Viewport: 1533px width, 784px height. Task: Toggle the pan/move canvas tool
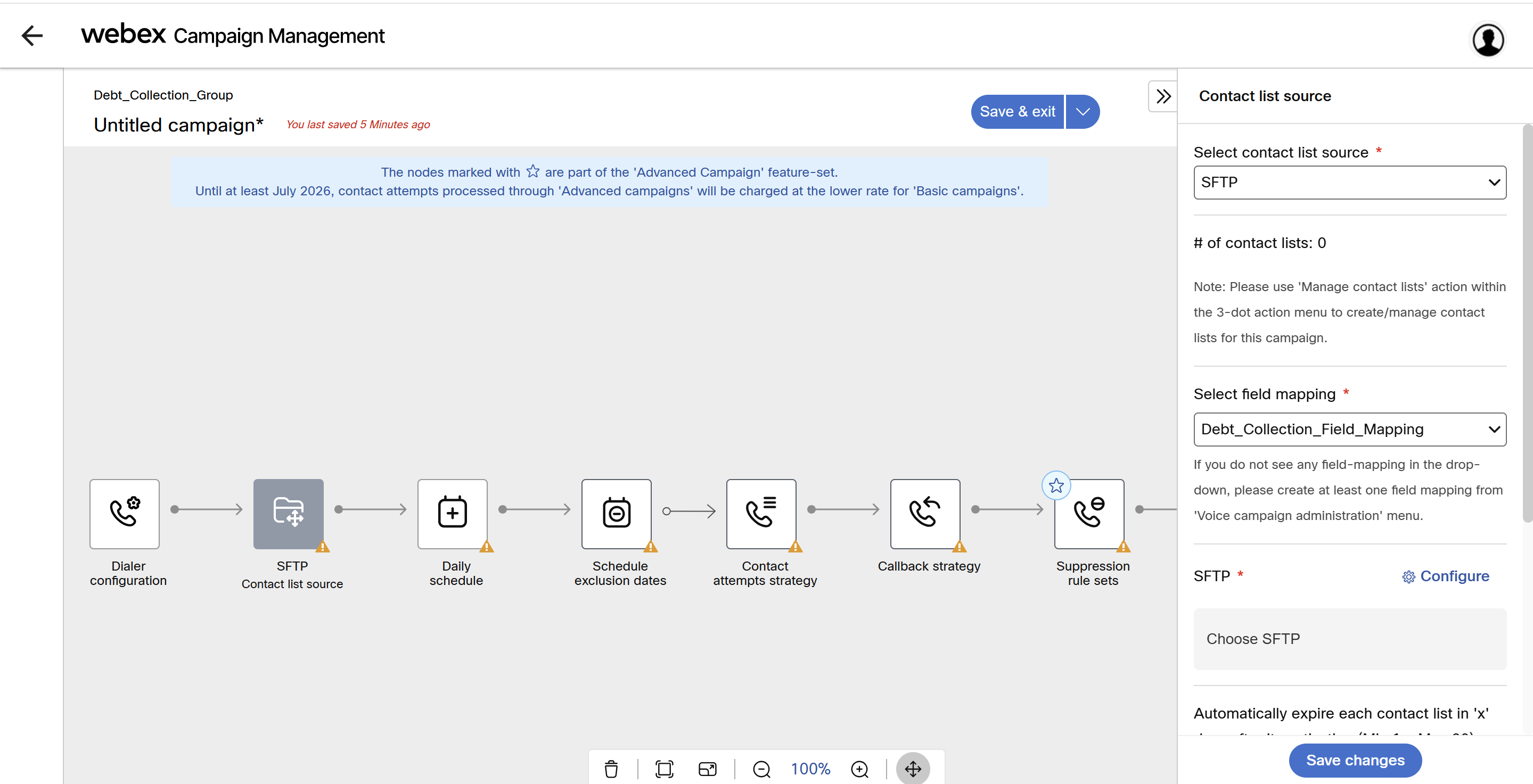pyautogui.click(x=912, y=769)
